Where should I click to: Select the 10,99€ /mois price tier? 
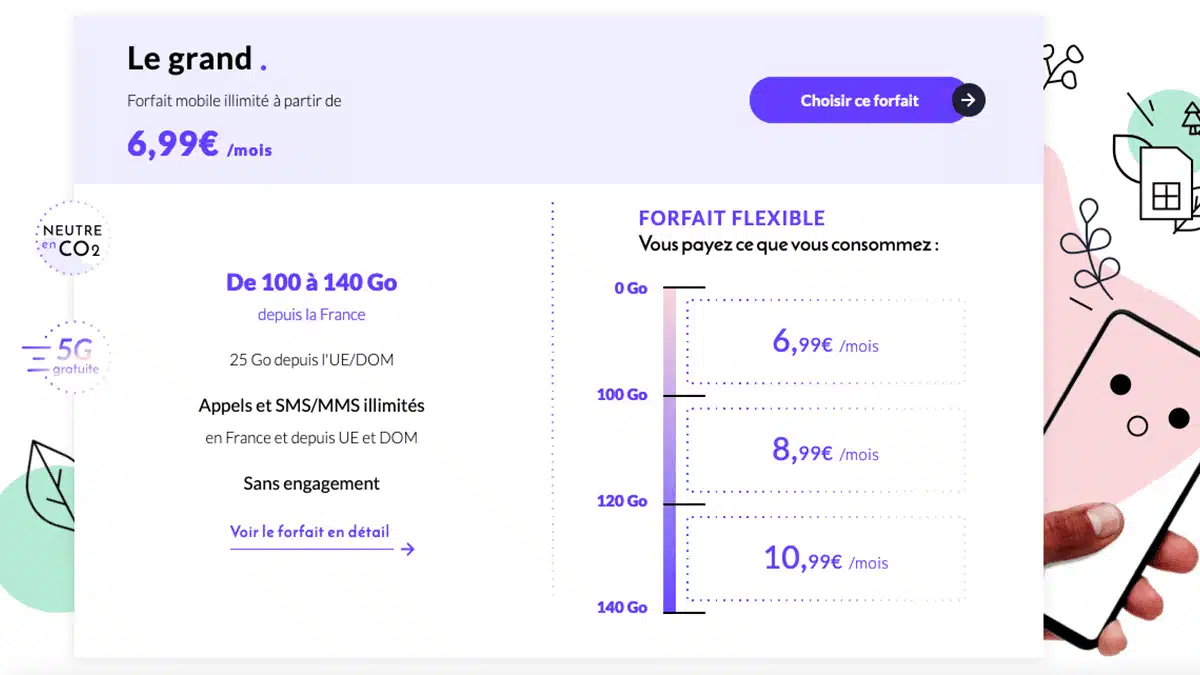(825, 559)
